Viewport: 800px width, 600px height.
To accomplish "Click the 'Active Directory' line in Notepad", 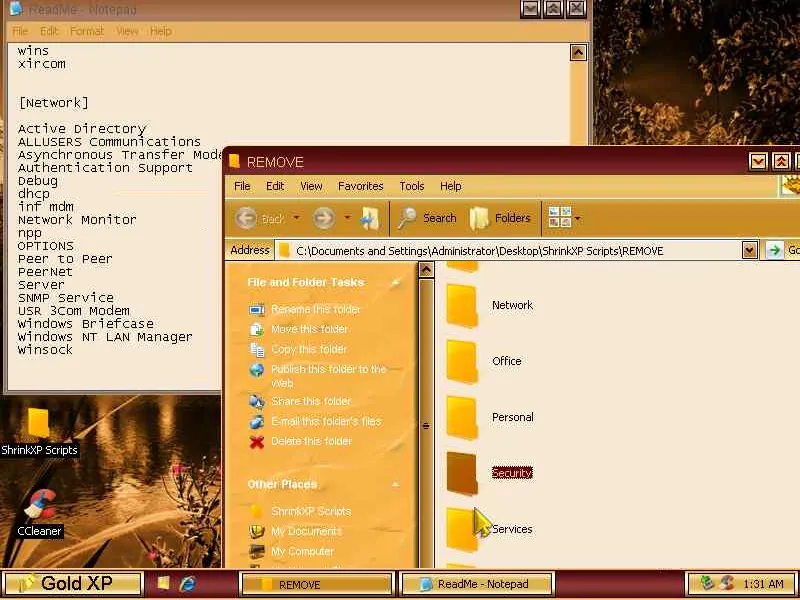I will (82, 129).
